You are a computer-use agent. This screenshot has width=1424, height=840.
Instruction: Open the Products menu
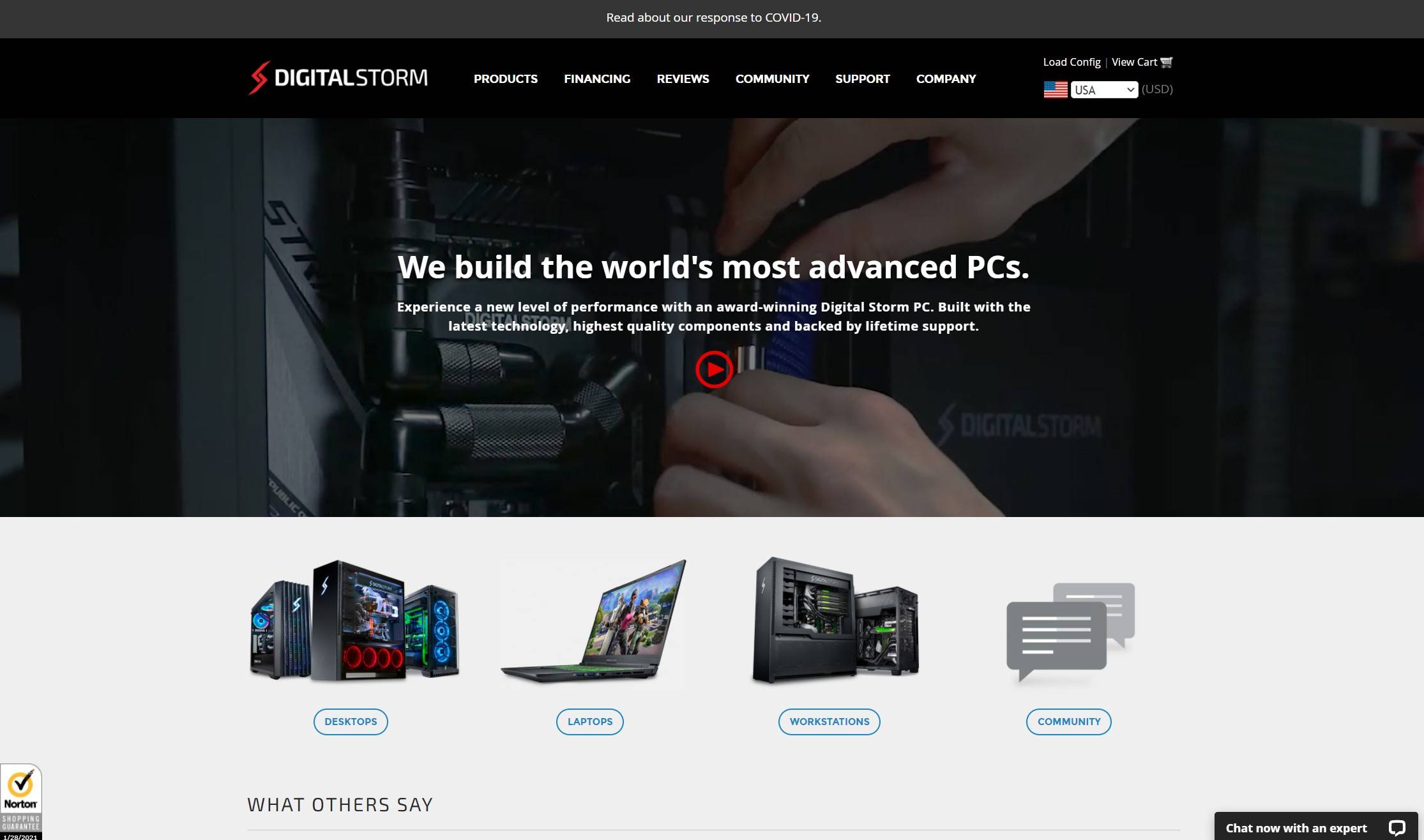pos(505,79)
